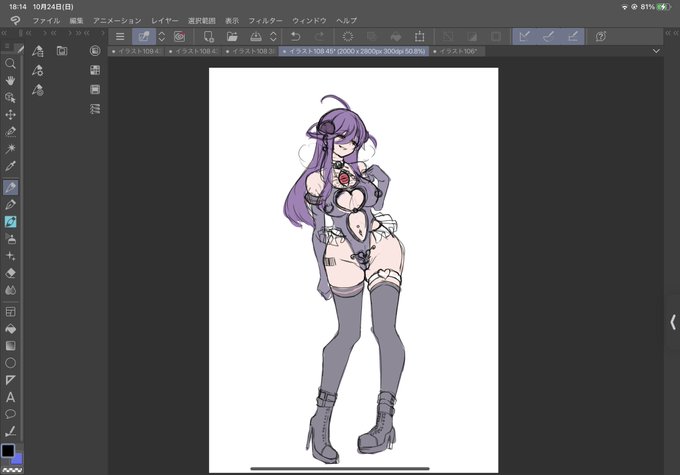This screenshot has width=680, height=475.
Task: Select the Selection pen tool
Action: (x=10, y=131)
